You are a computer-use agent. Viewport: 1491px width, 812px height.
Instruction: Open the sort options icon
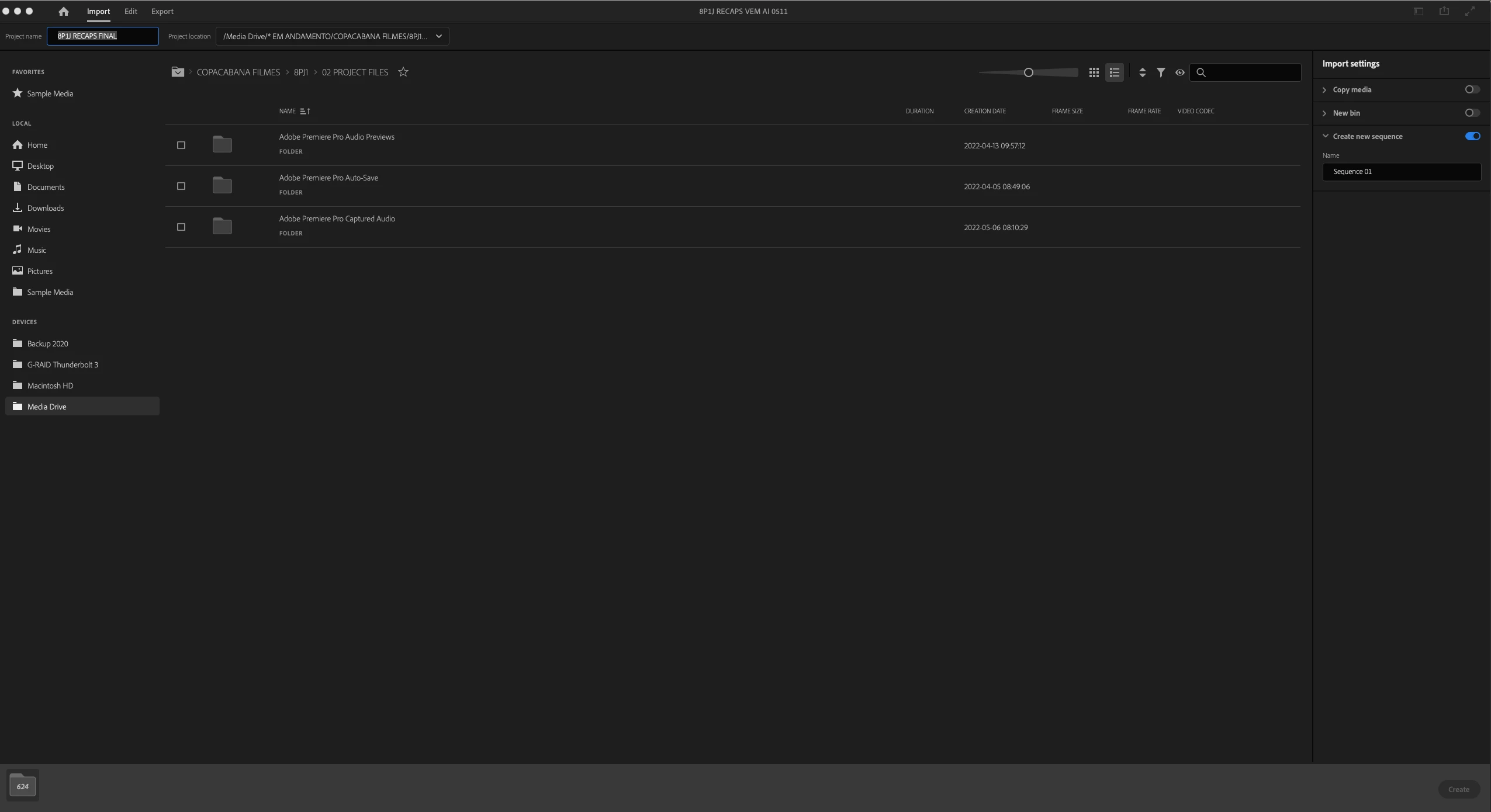coord(1142,72)
